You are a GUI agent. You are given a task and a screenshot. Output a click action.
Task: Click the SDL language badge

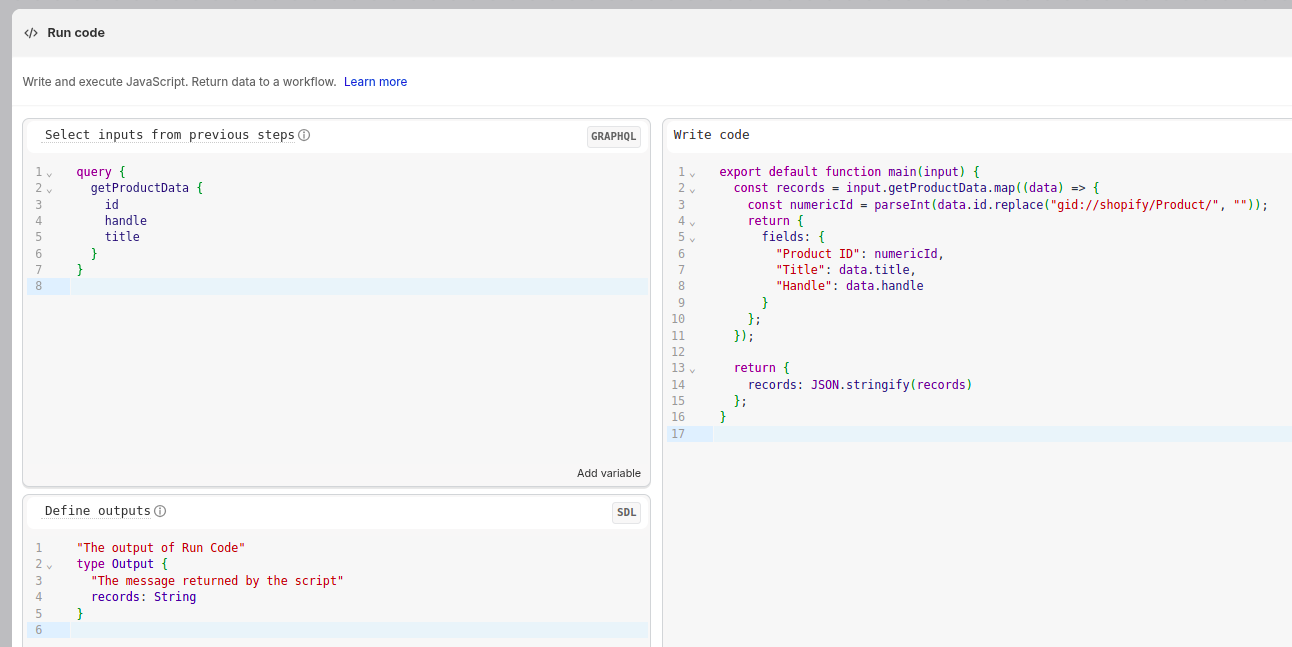tap(626, 513)
